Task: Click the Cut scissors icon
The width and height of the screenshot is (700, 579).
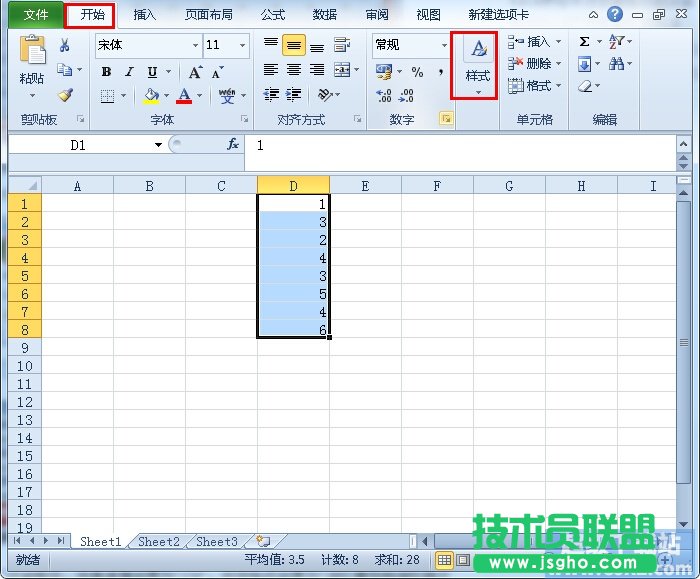Action: (64, 45)
